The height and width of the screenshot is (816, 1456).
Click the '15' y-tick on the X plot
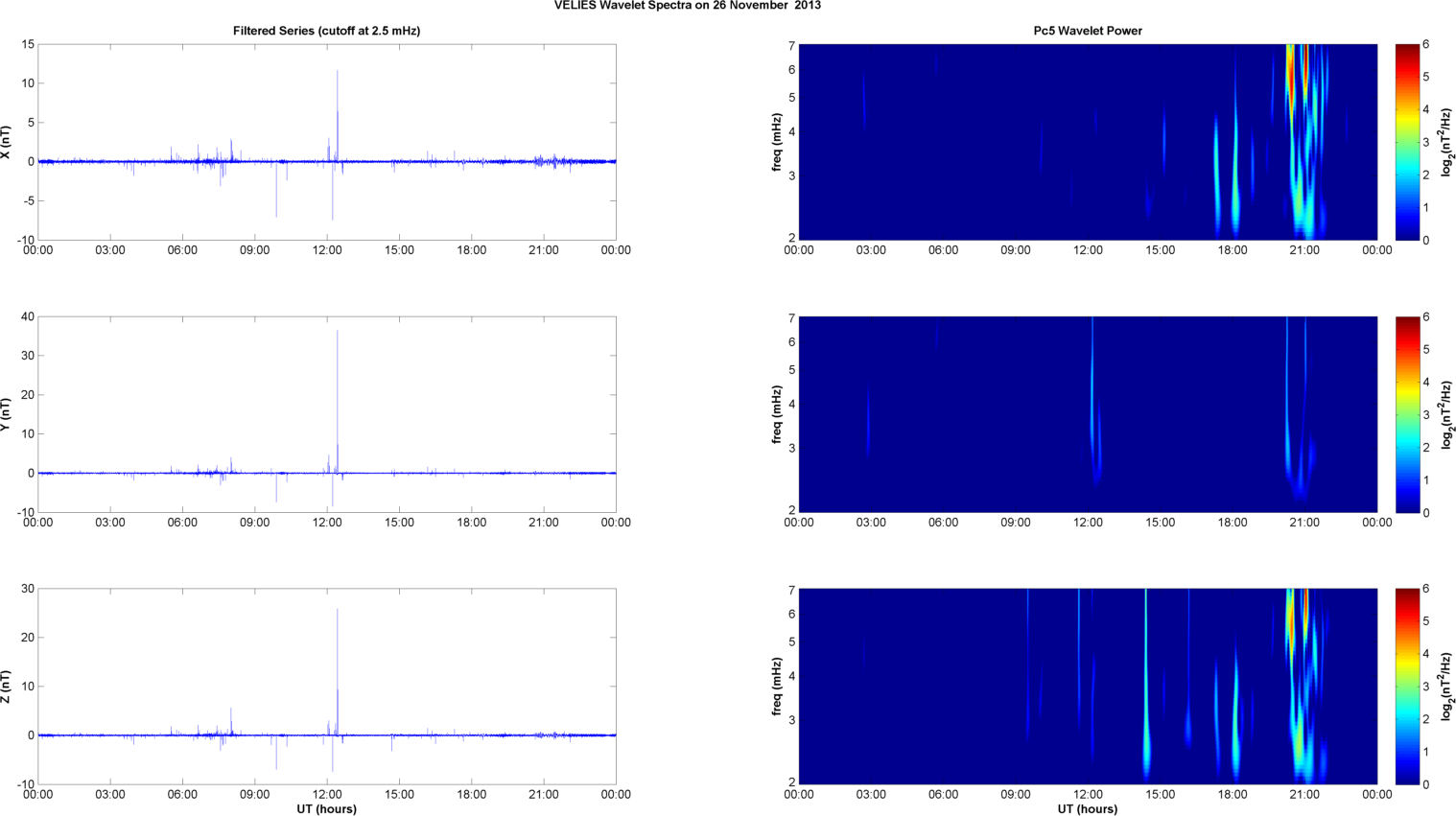coord(28,44)
